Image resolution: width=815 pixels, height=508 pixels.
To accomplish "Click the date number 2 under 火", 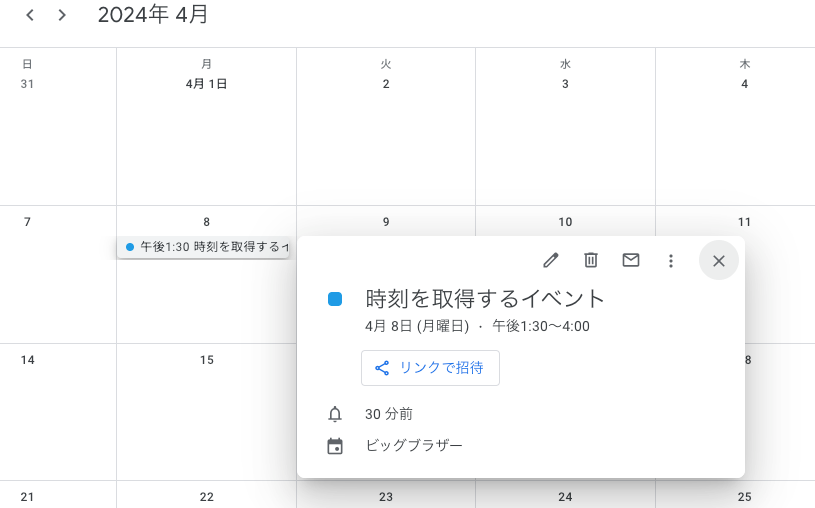I will click(386, 84).
